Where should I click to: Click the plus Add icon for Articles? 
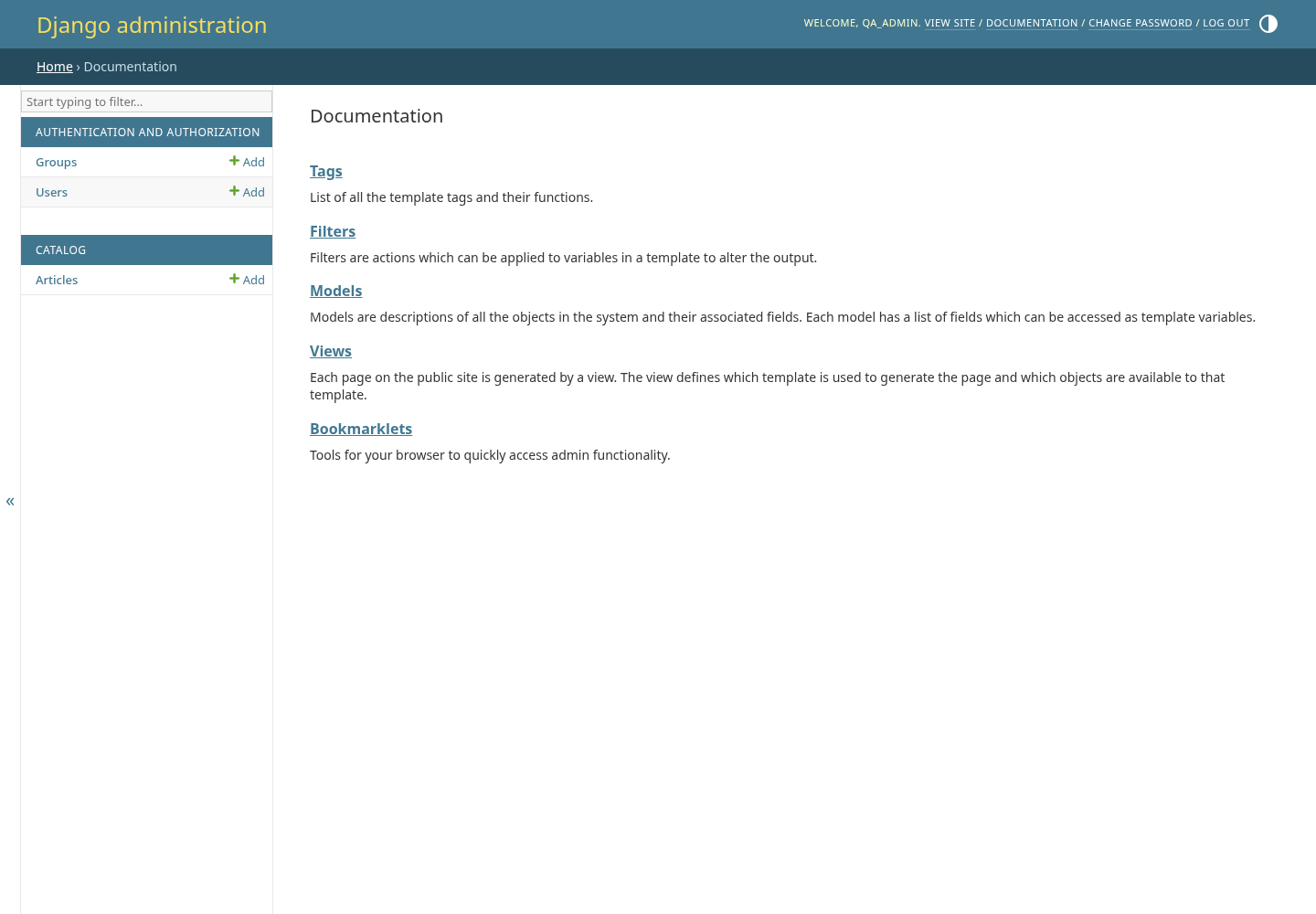(x=247, y=280)
